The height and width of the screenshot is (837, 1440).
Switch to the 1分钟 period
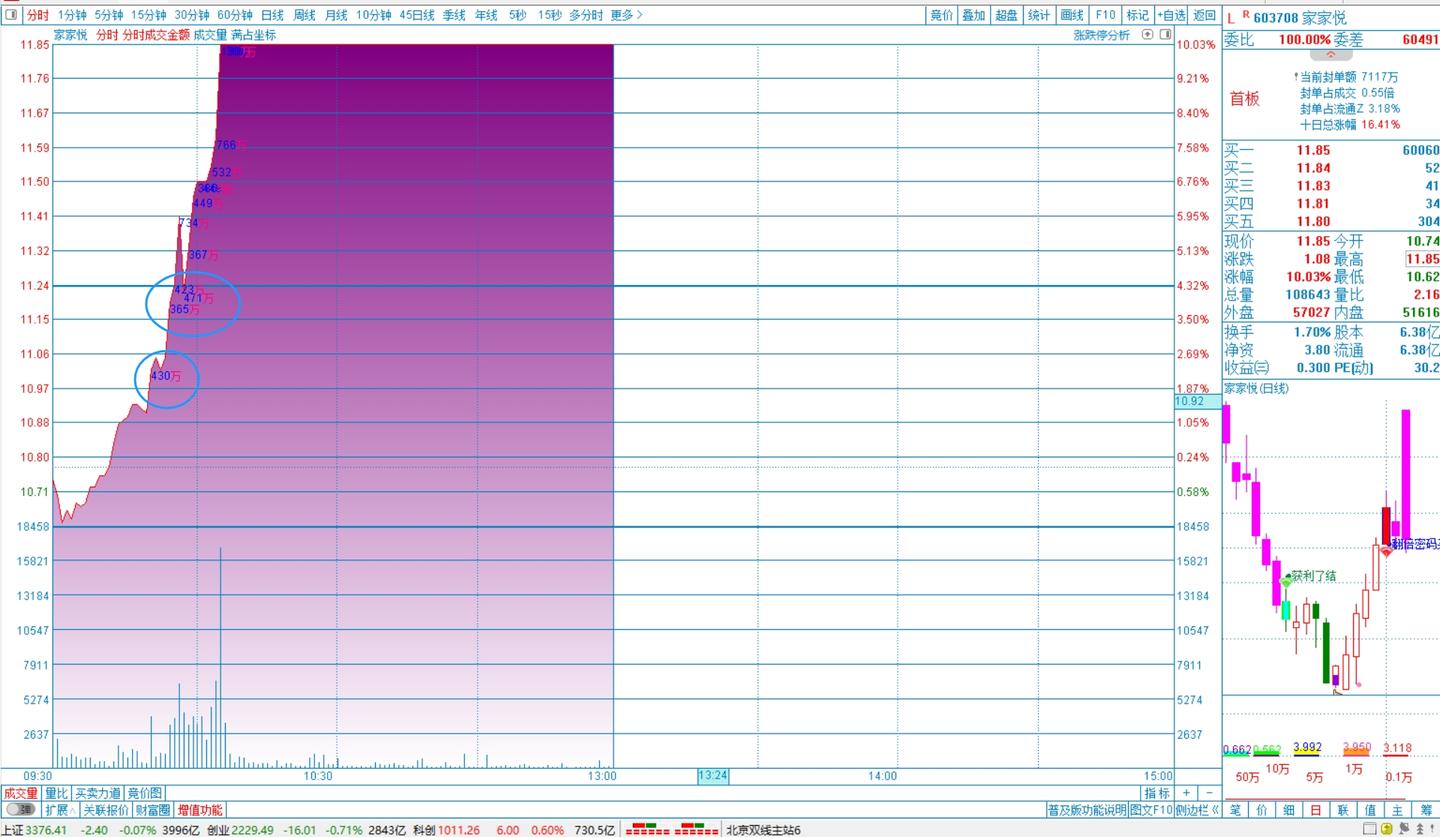[72, 15]
